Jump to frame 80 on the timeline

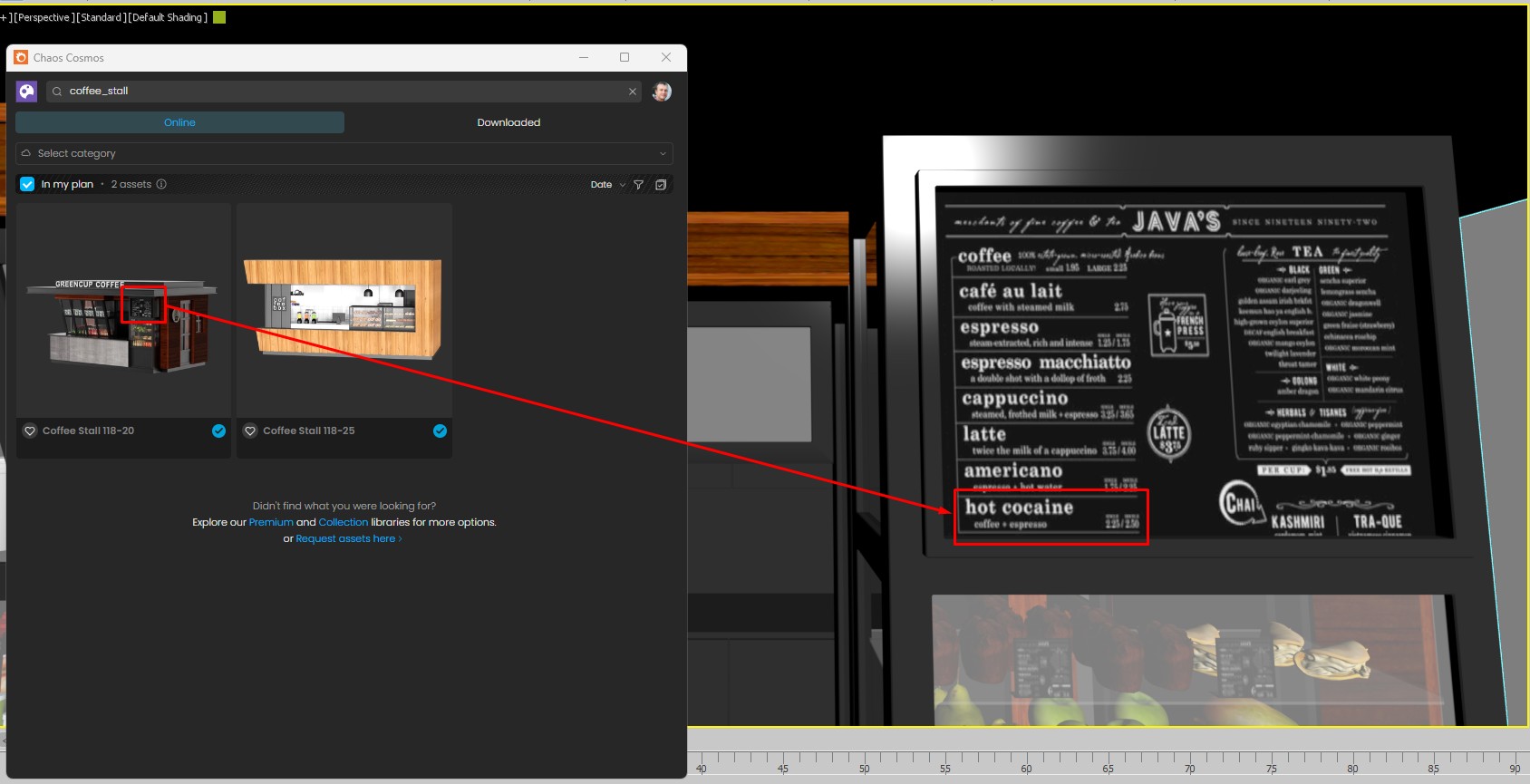[x=1352, y=769]
